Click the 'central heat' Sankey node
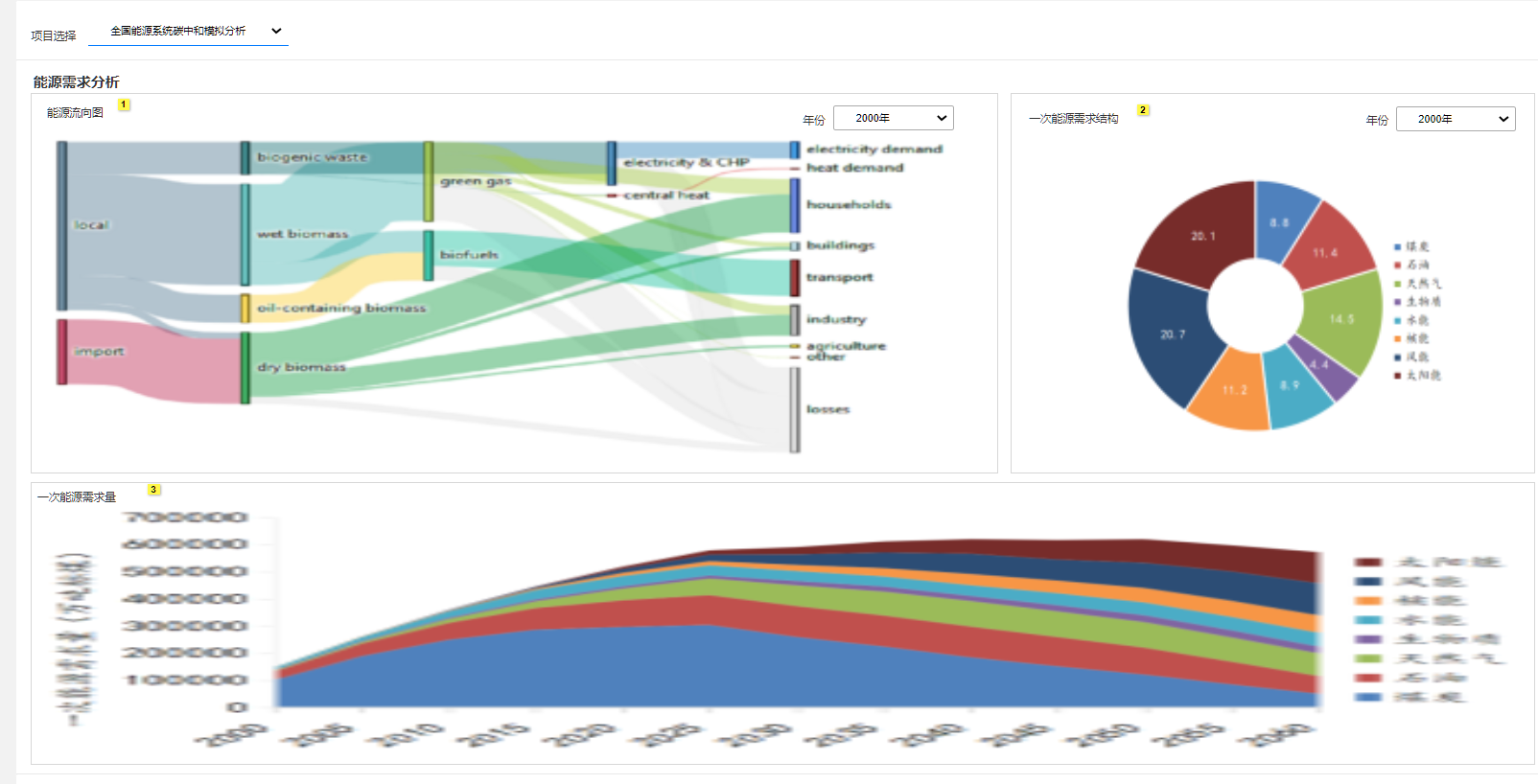1538x784 pixels. point(612,196)
